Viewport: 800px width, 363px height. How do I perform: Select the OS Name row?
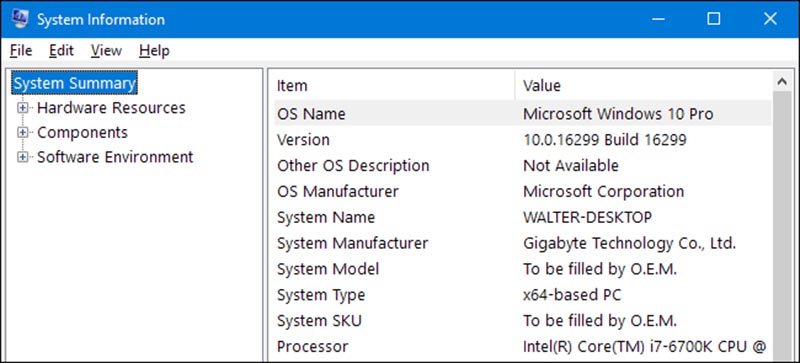click(520, 113)
